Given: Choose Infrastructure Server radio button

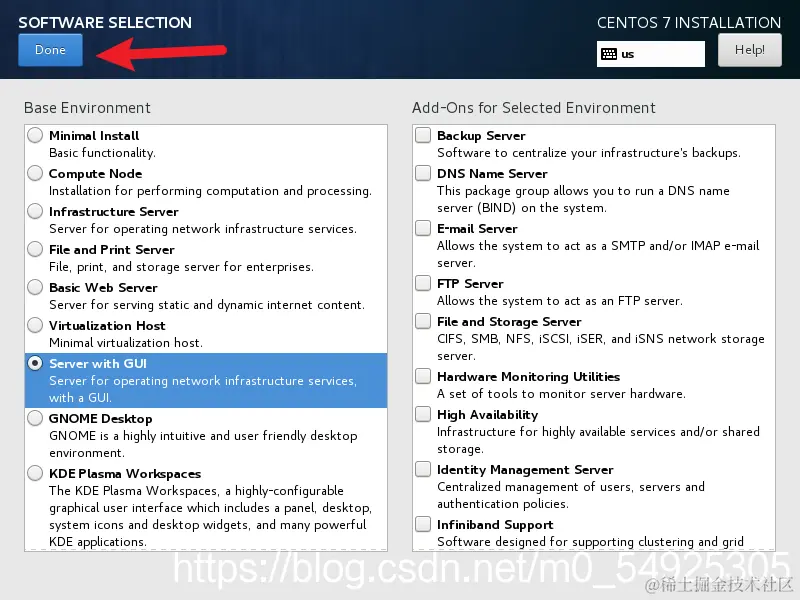Looking at the screenshot, I should pyautogui.click(x=35, y=211).
